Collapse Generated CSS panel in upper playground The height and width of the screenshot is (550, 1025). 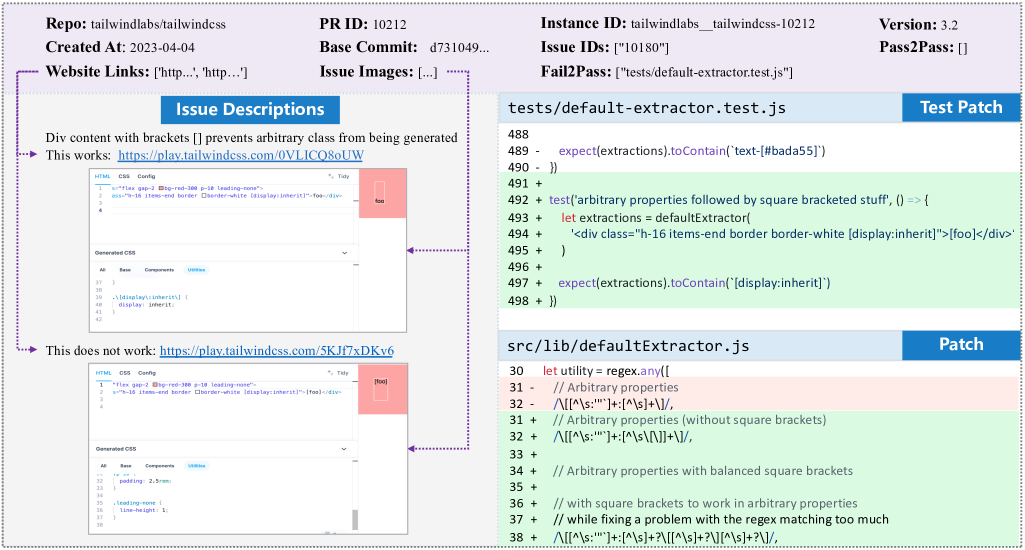(344, 253)
